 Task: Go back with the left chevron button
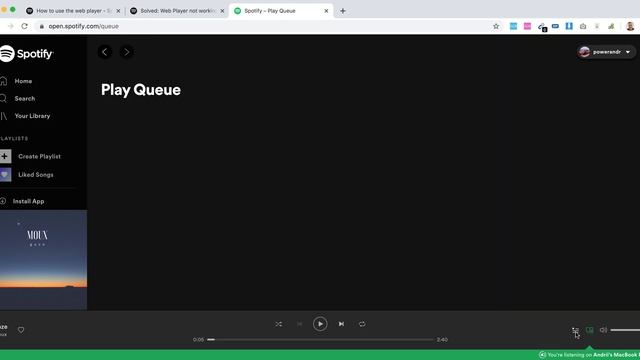point(105,52)
